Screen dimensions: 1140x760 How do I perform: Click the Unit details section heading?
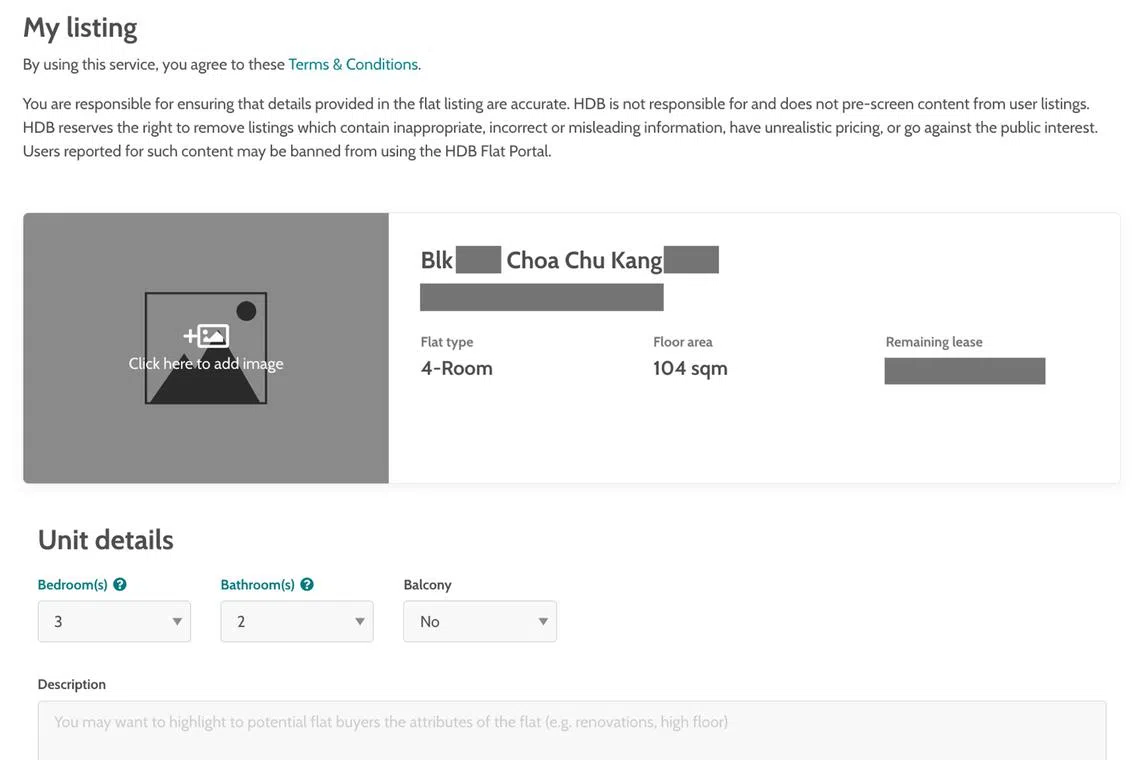pyautogui.click(x=105, y=540)
